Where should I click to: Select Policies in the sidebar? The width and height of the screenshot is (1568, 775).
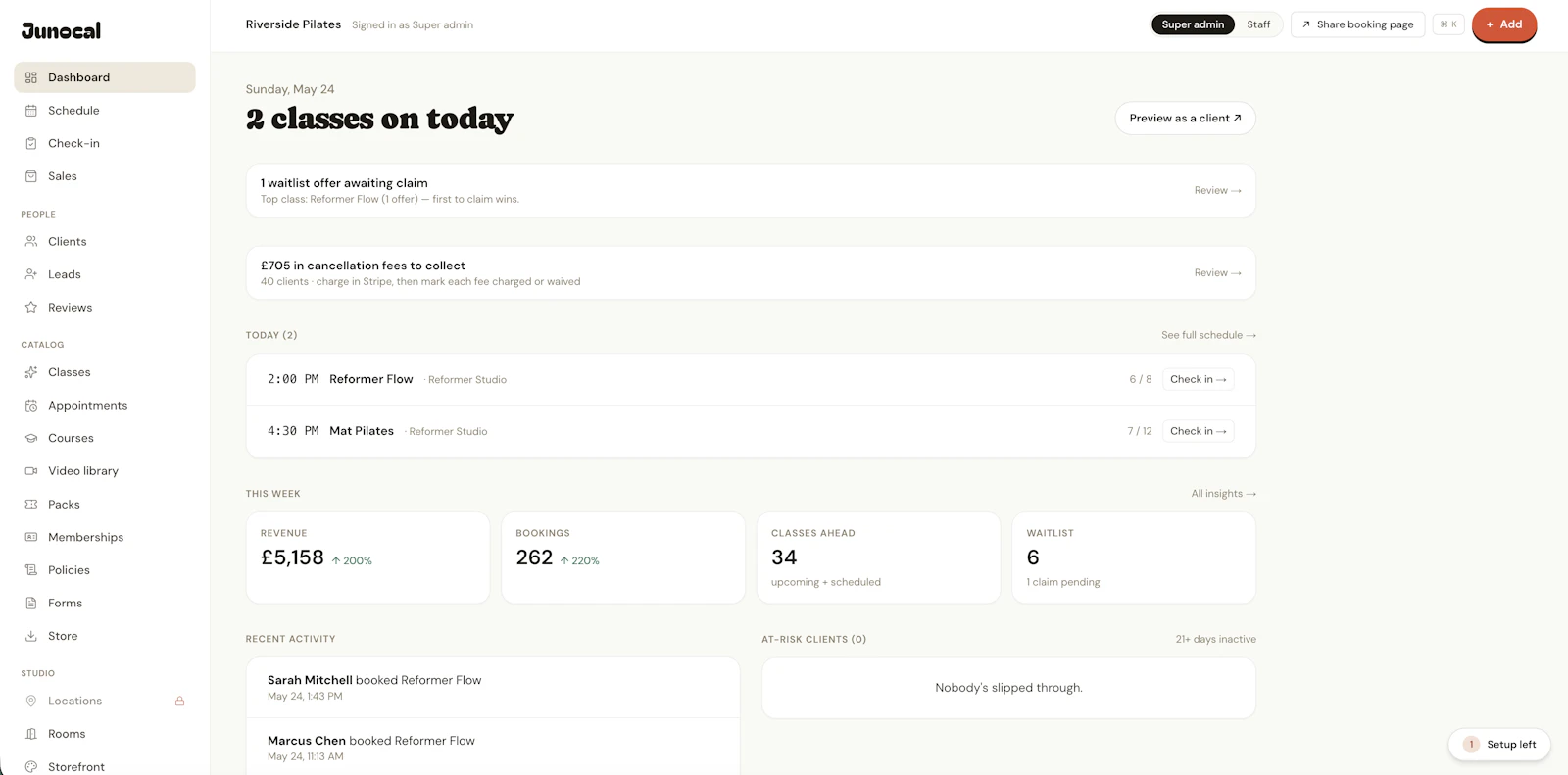click(x=105, y=570)
